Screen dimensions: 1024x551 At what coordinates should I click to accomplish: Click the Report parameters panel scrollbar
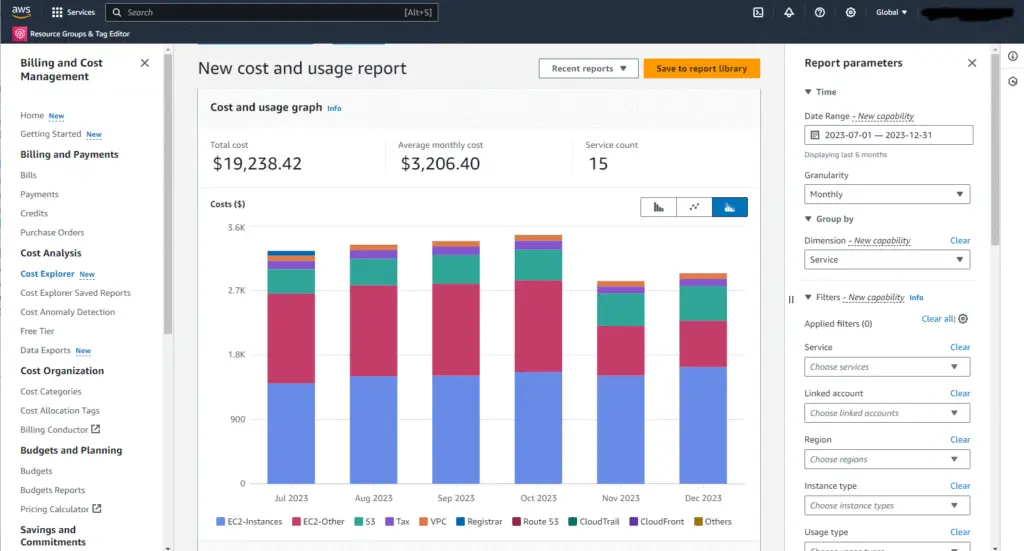click(995, 150)
